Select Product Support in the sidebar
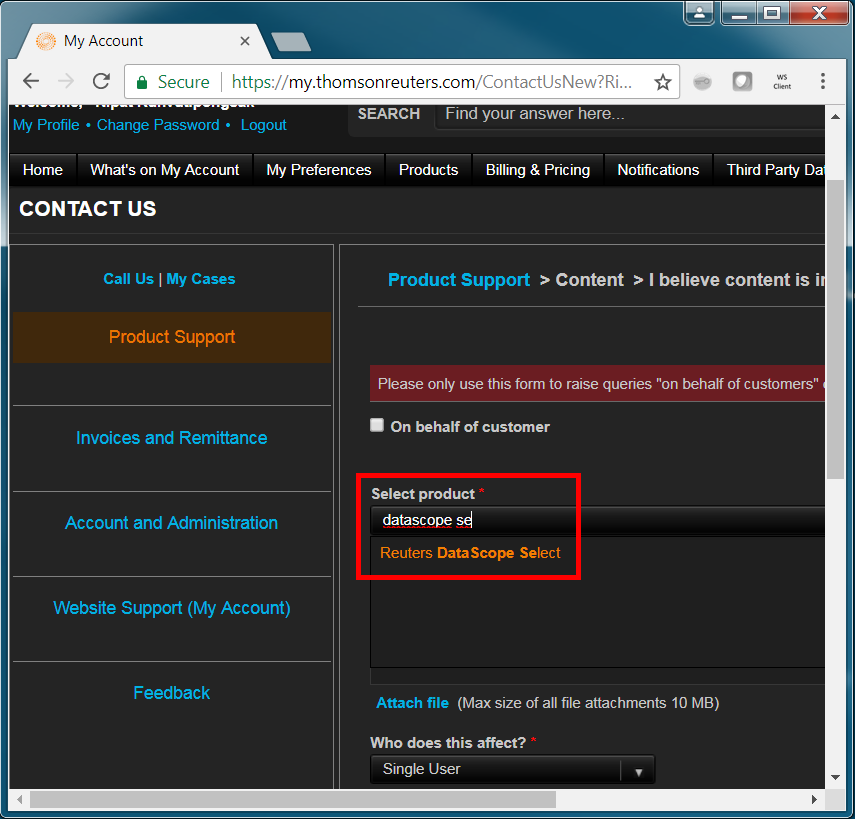855x819 pixels. [x=172, y=337]
